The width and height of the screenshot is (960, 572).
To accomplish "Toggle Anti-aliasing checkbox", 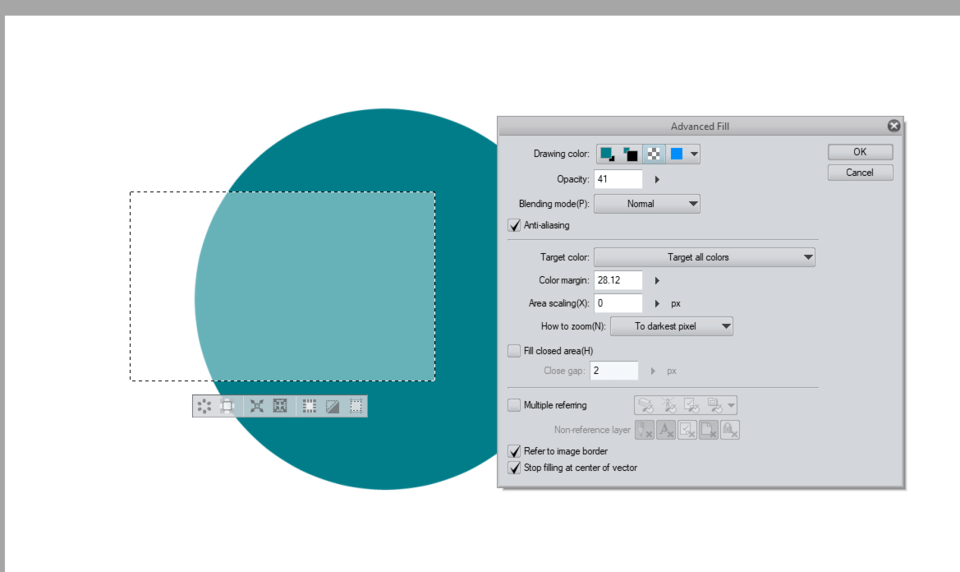I will [514, 225].
